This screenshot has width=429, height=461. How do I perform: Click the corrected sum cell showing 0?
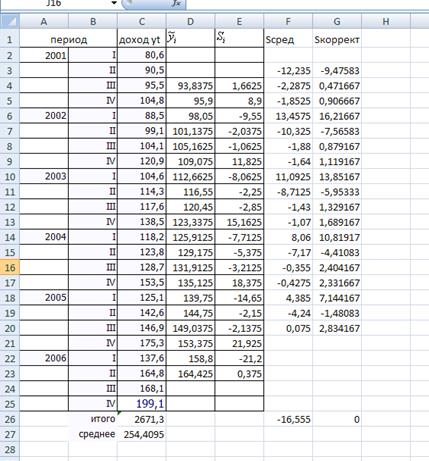point(337,419)
